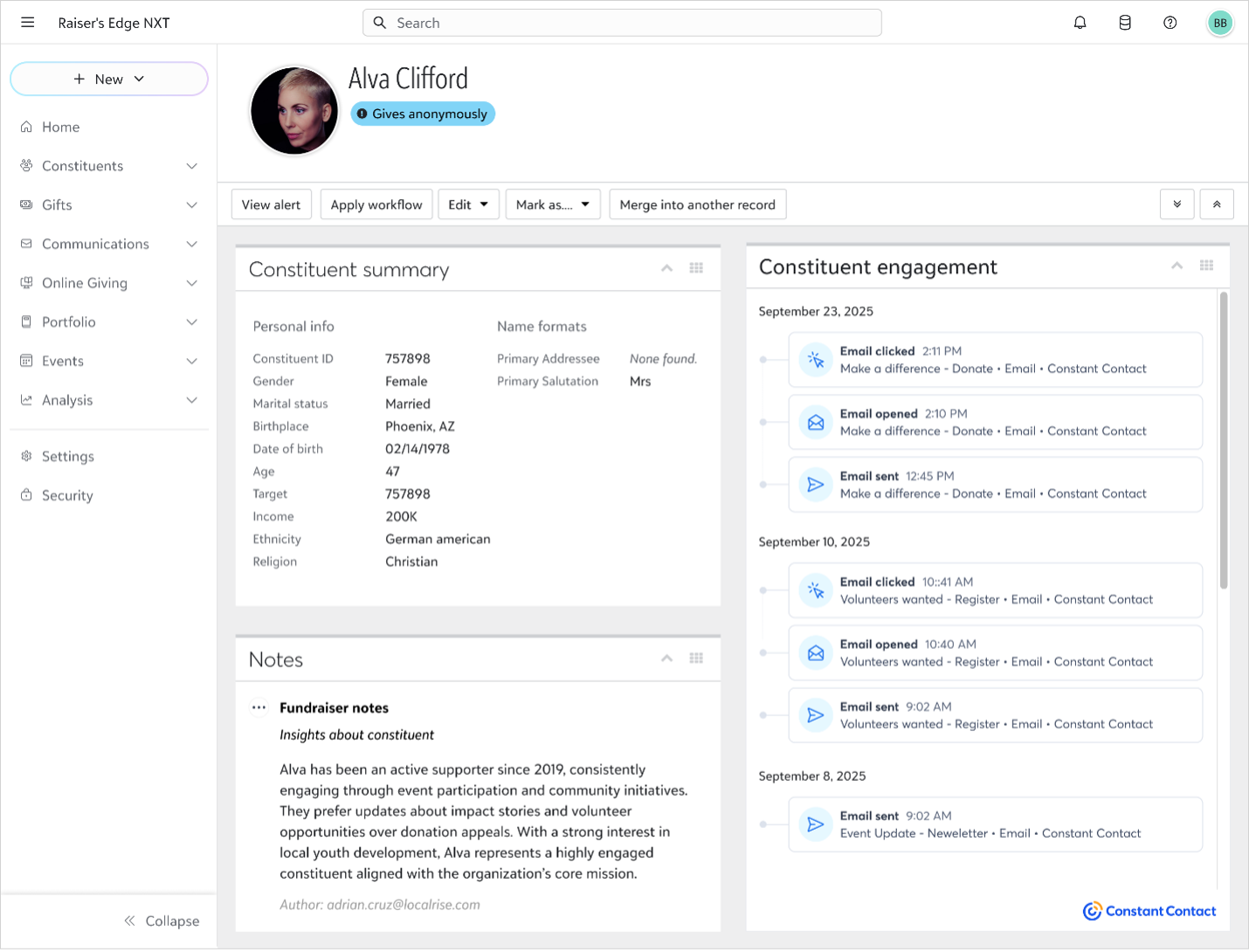Collapse the Constituent engagement tile
The image size is (1249, 952).
coord(1177,266)
